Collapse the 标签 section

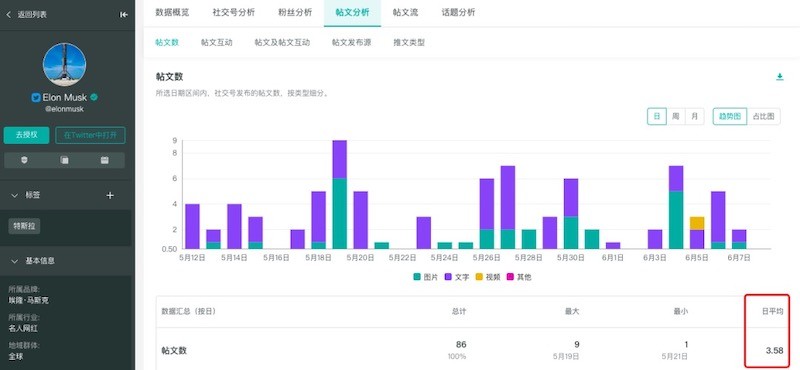point(14,195)
